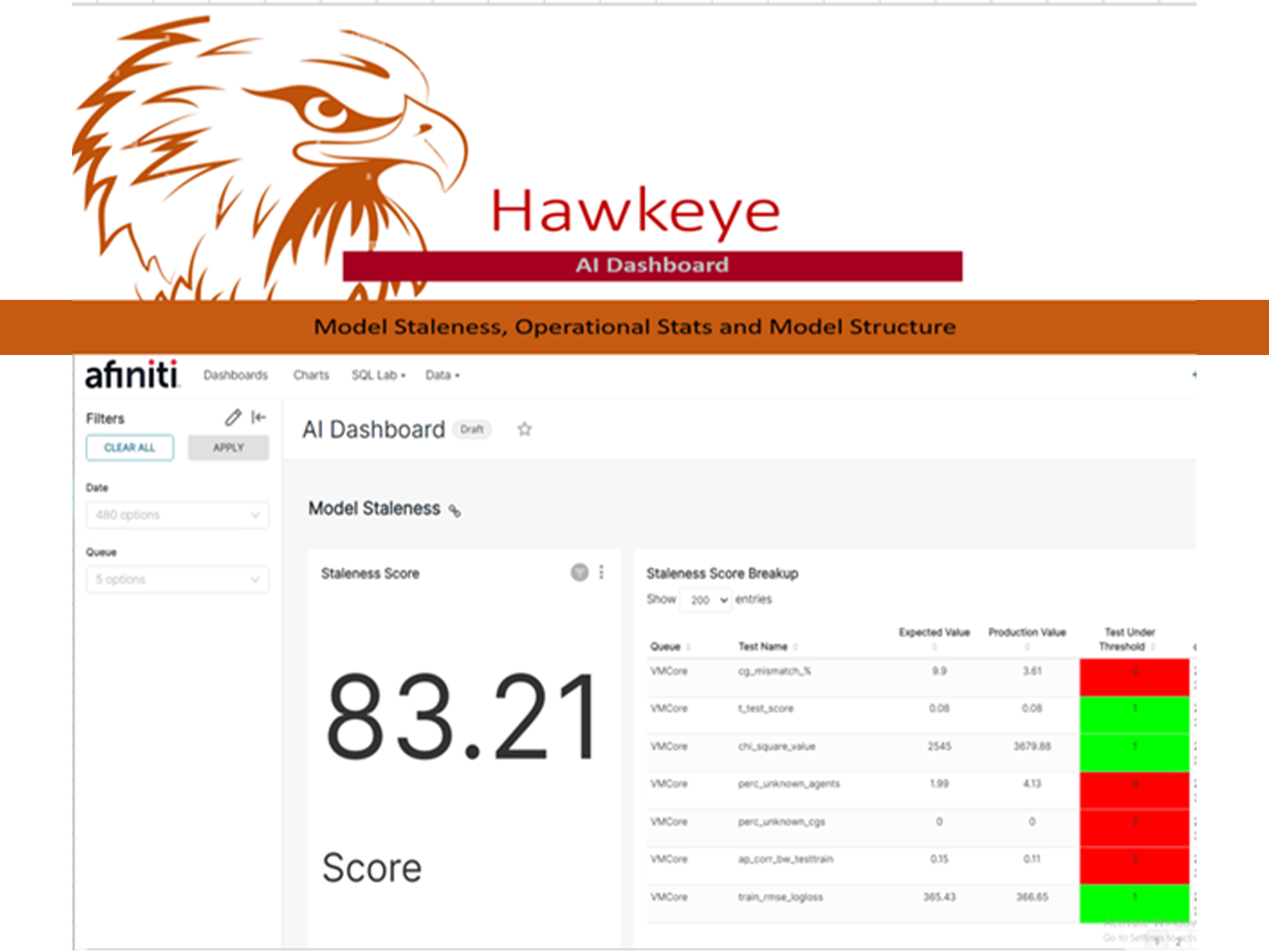The image size is (1269, 952).
Task: Open Staleness Score chart three-dot menu
Action: click(x=601, y=573)
